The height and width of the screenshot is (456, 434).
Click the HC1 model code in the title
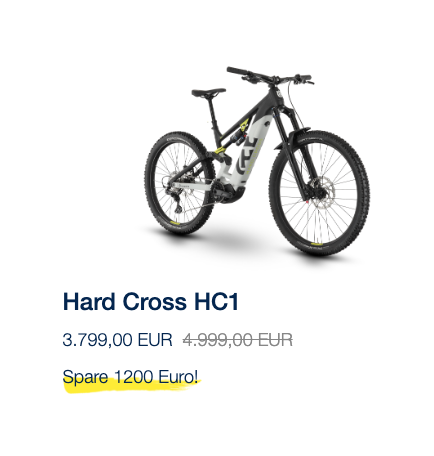(x=216, y=302)
